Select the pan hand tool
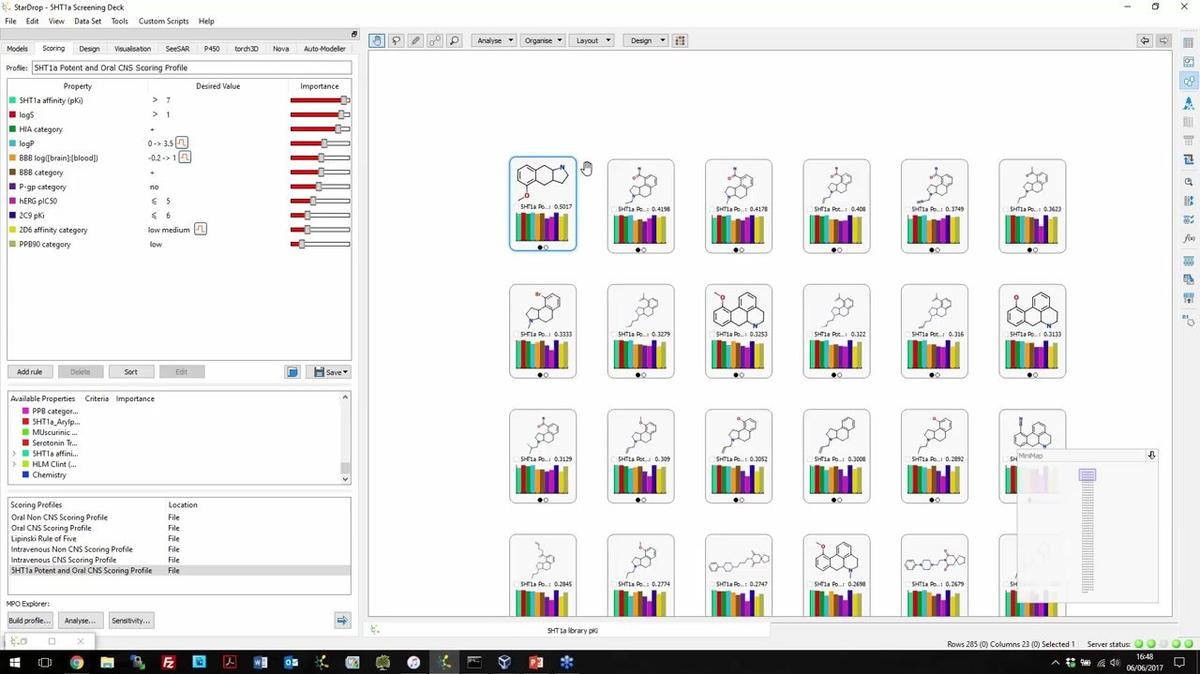 tap(377, 40)
